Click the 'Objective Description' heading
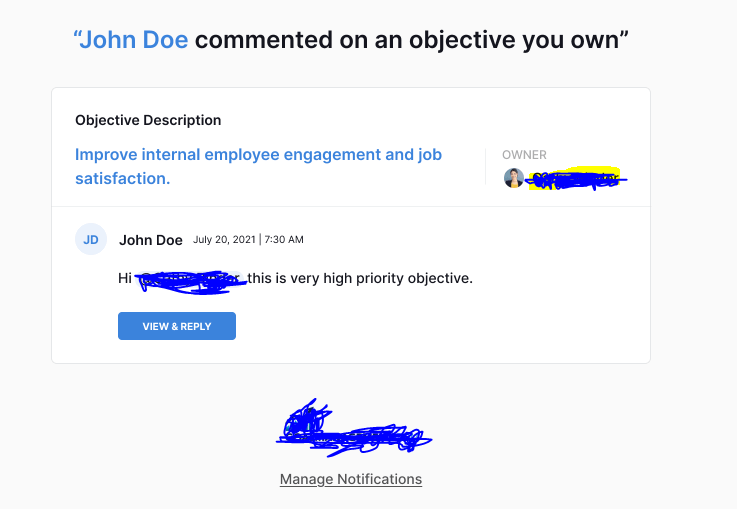 pyautogui.click(x=148, y=120)
